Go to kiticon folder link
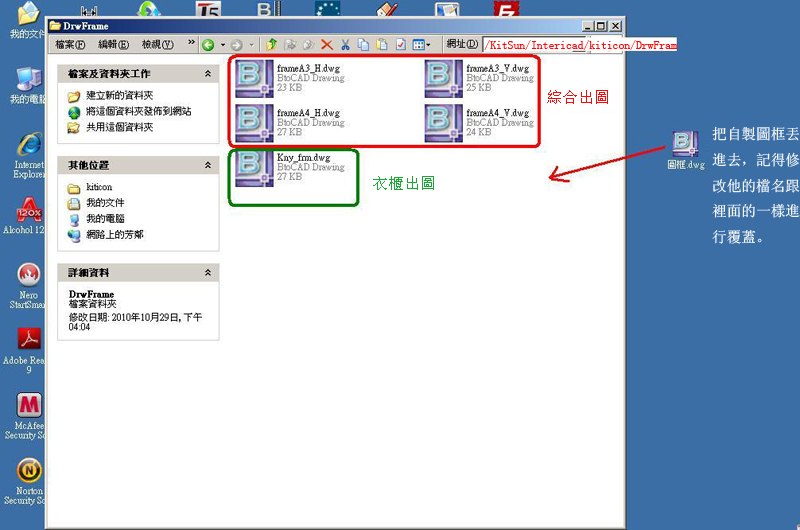The width and height of the screenshot is (800, 530). coord(98,187)
